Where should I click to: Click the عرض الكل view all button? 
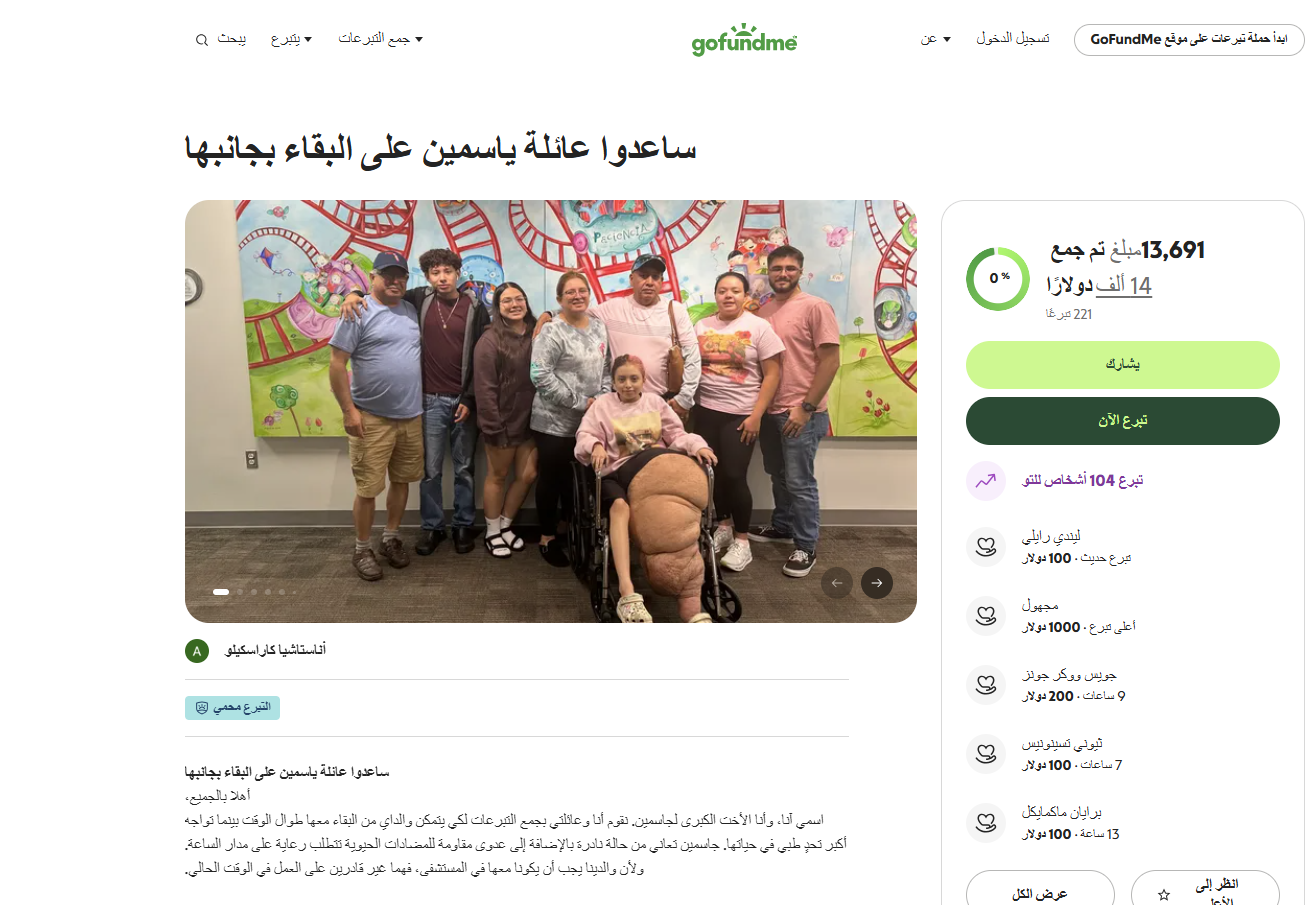click(x=1040, y=888)
